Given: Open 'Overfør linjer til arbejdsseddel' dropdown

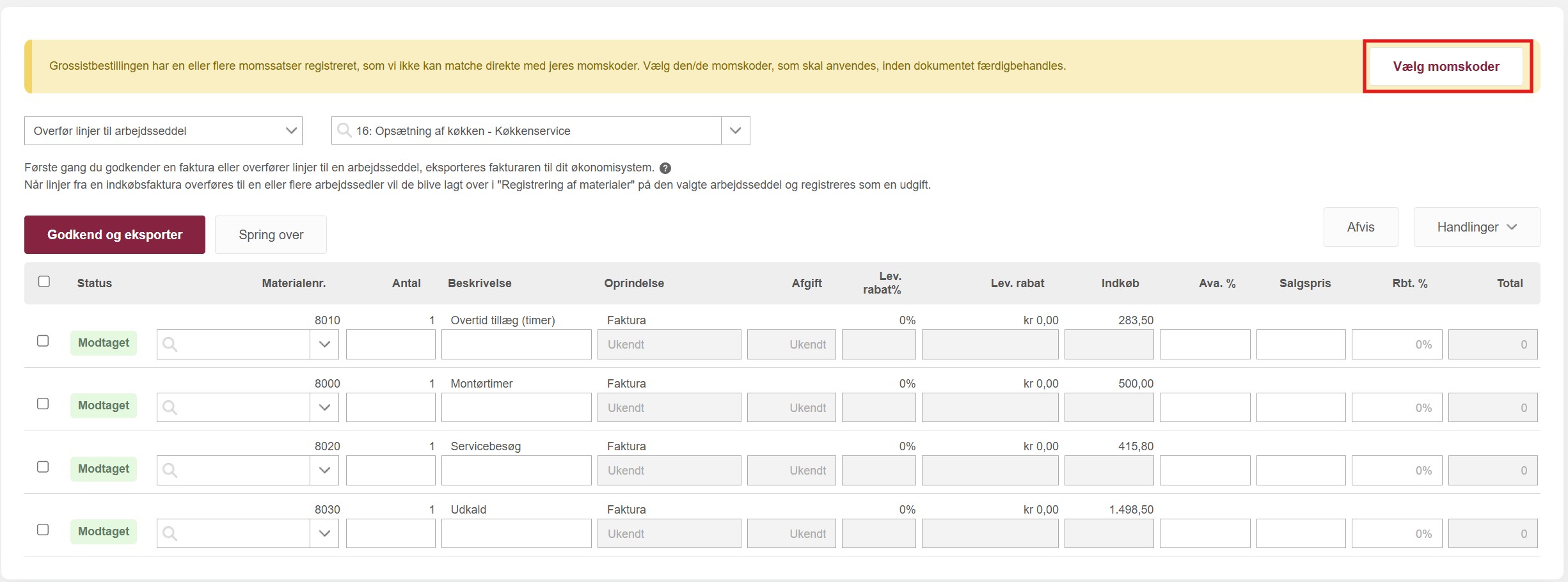Looking at the screenshot, I should [x=163, y=130].
